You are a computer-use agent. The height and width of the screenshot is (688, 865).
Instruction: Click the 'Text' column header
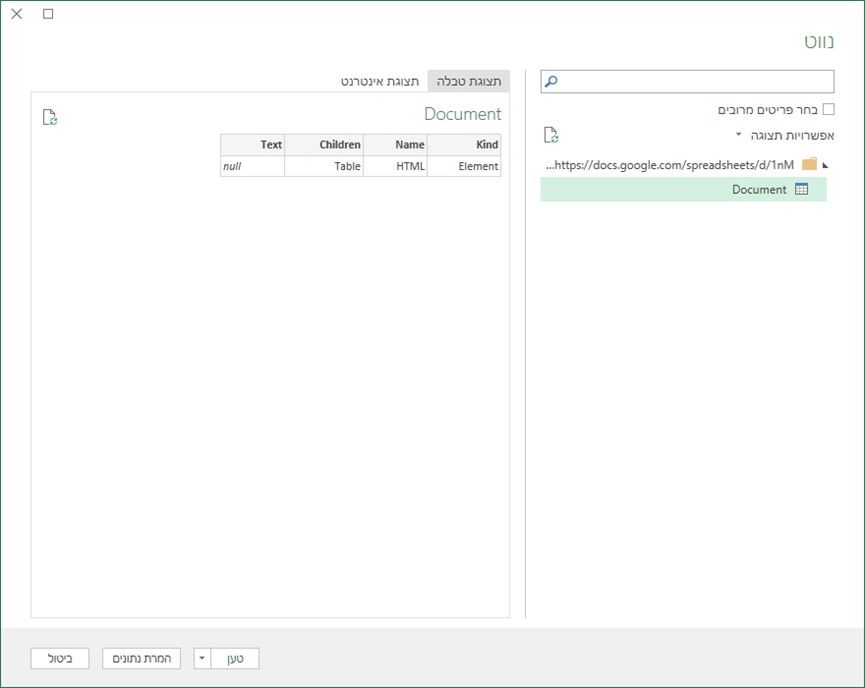[x=253, y=145]
